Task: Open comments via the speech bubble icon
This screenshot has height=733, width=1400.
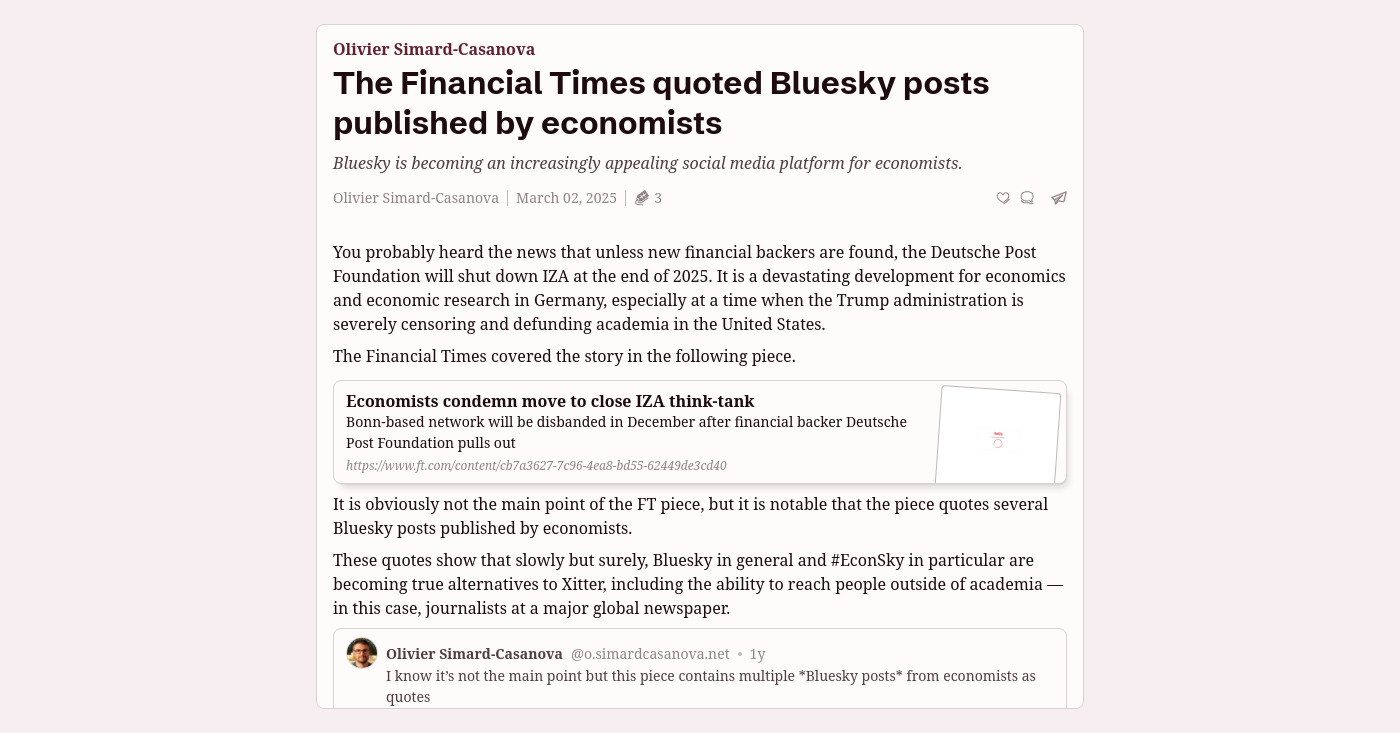Action: point(1027,198)
